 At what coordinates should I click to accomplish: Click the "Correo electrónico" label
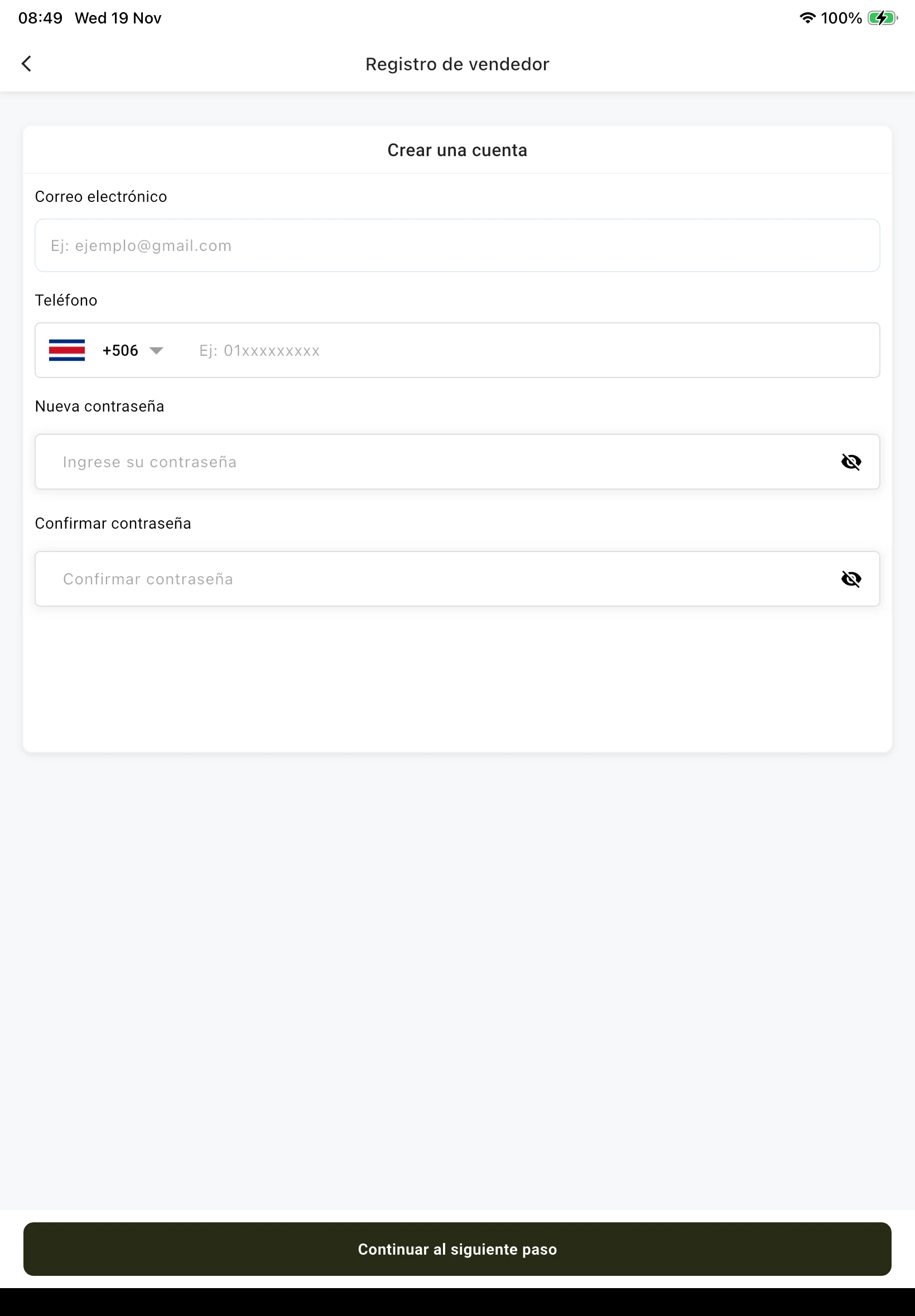point(101,196)
